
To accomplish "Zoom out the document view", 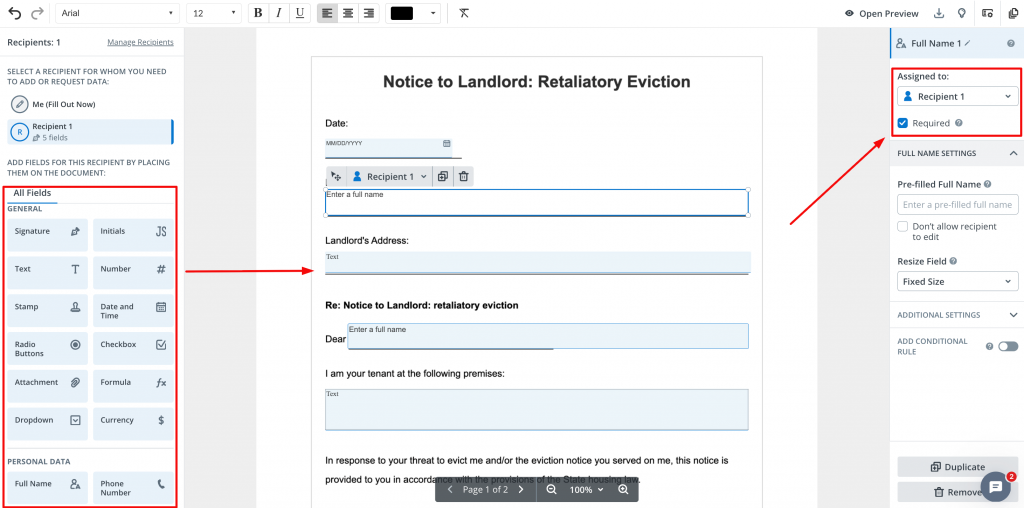I will coord(552,490).
